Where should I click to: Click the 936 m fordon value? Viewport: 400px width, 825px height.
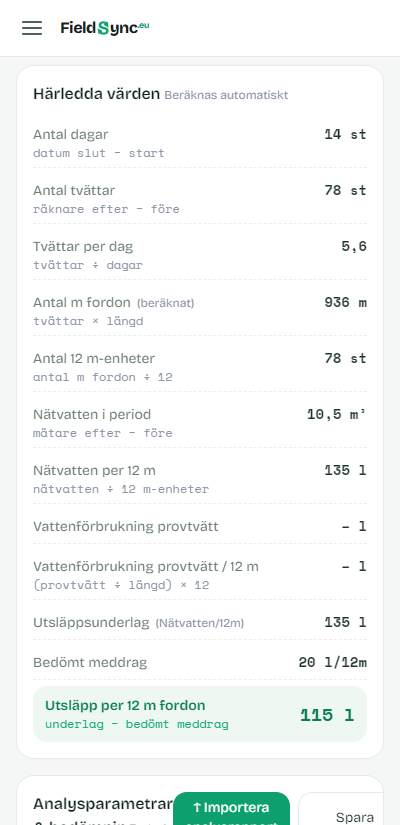pyautogui.click(x=345, y=302)
